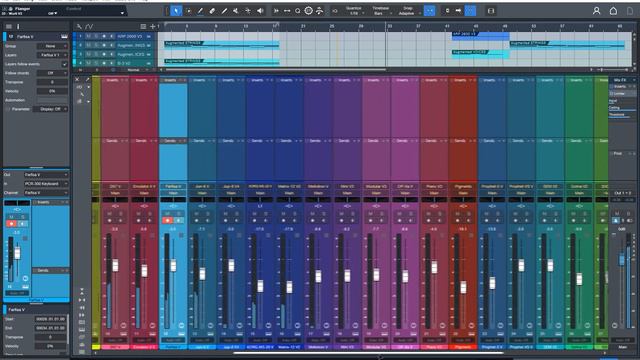Go to Start page home icon
The image size is (640, 360).
pos(613,11)
